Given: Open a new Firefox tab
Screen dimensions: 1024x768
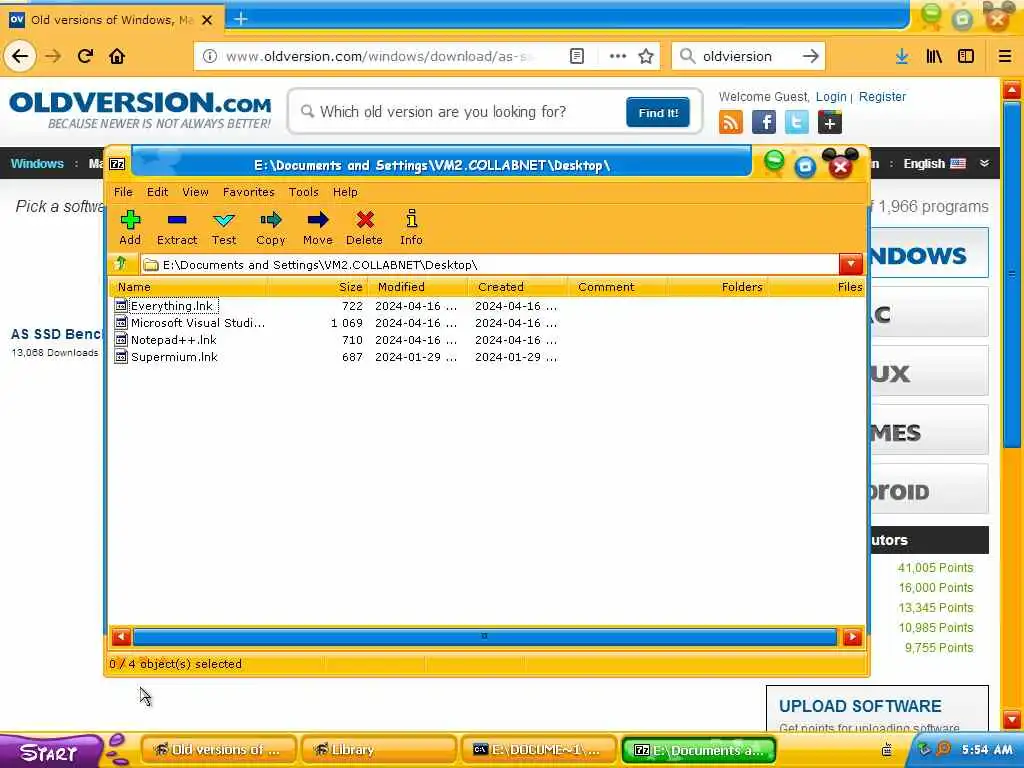Looking at the screenshot, I should tap(240, 19).
